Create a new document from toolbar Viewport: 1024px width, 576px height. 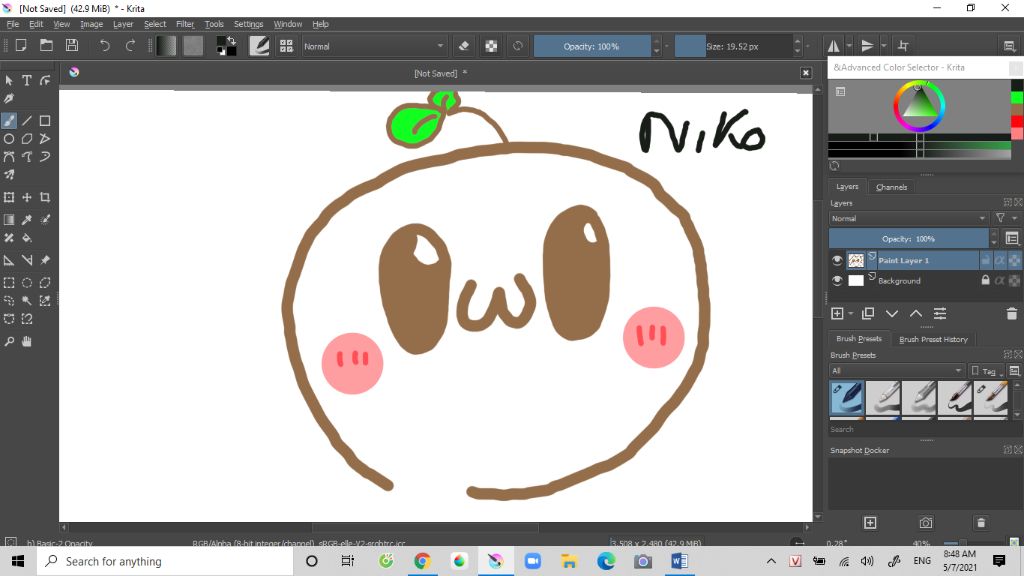click(x=21, y=46)
